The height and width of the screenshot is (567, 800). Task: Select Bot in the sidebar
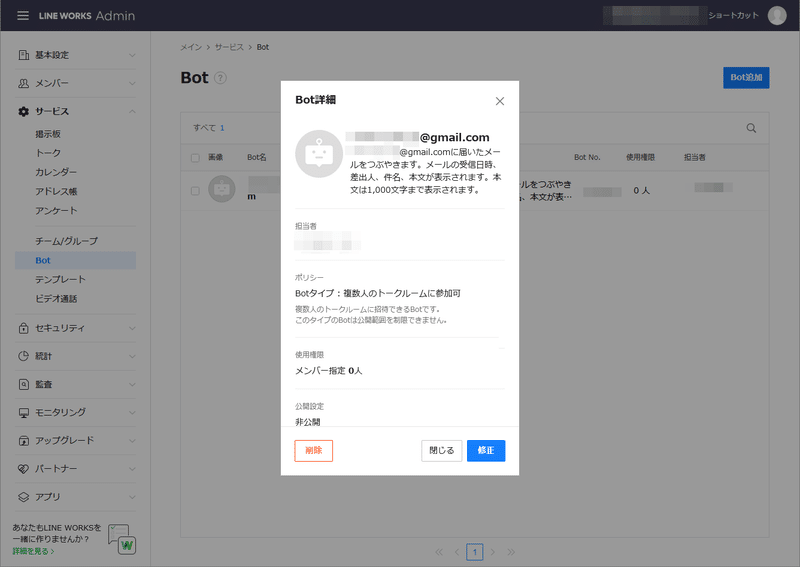tap(76, 260)
